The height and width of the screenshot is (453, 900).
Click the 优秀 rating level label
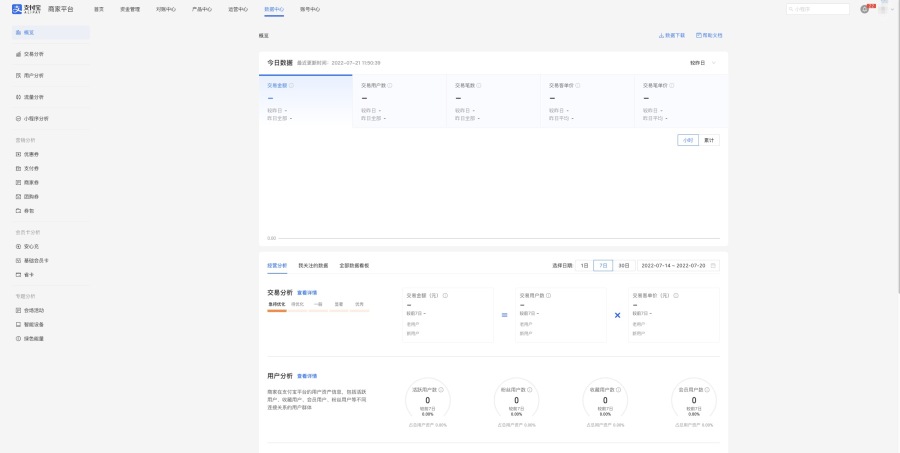click(359, 304)
